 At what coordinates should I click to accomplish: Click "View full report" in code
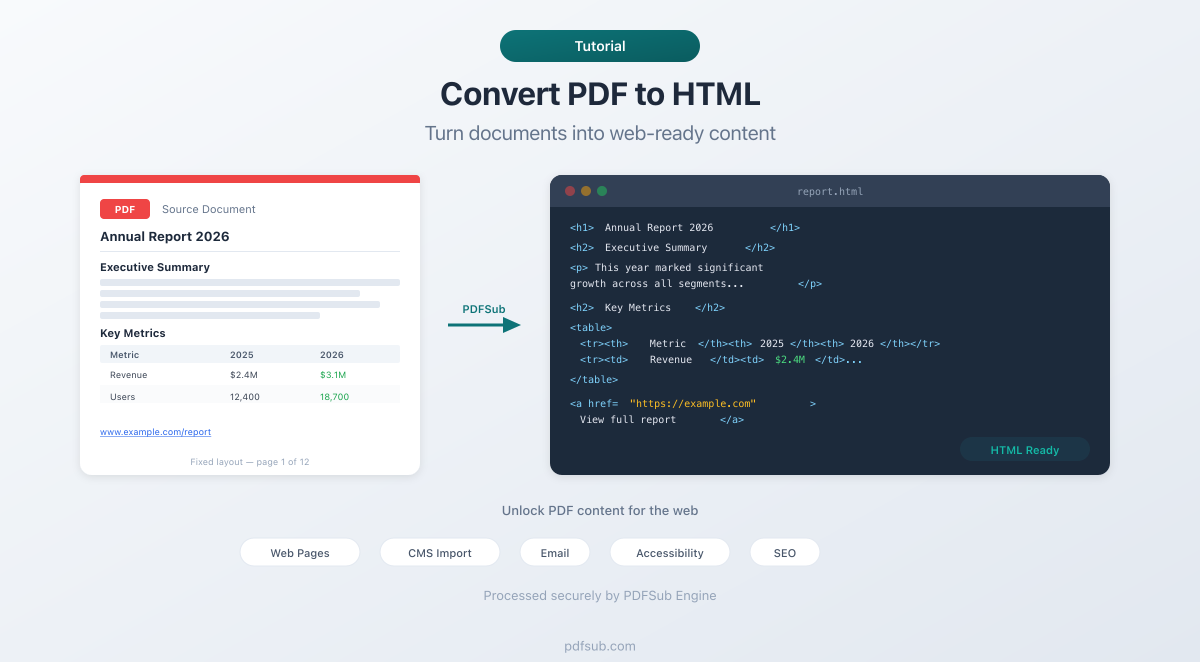pos(628,419)
